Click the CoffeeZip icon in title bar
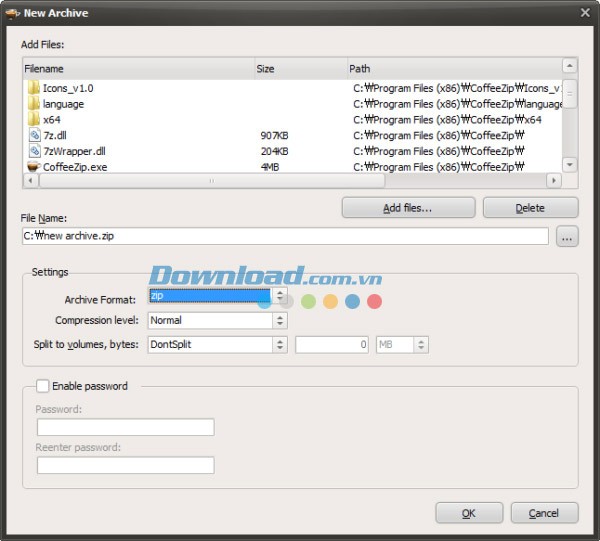This screenshot has width=600, height=541. coord(11,12)
